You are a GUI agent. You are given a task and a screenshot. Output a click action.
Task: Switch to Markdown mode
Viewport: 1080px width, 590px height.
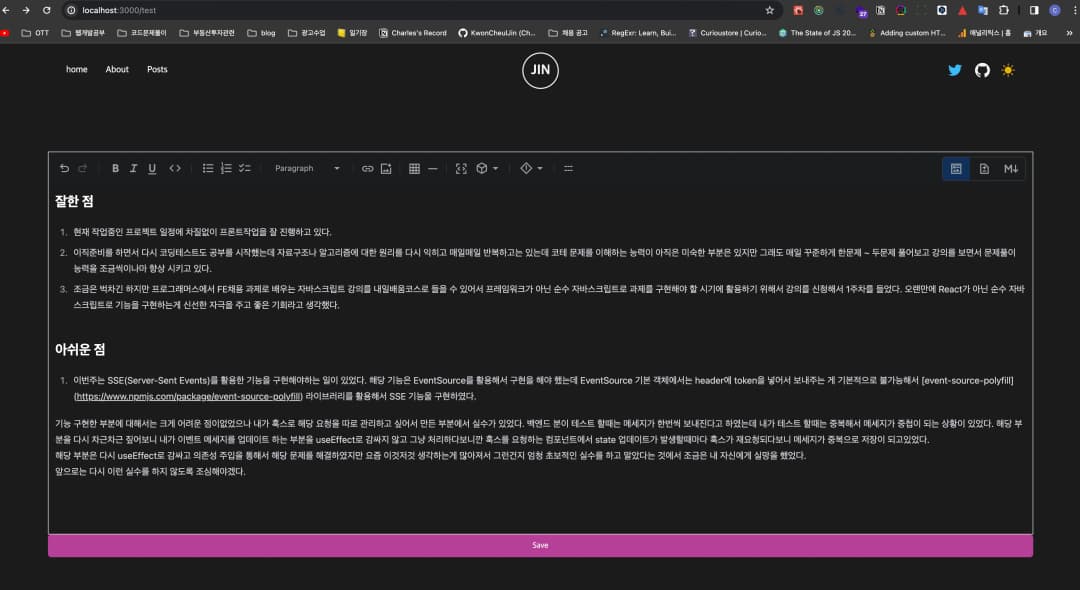click(1010, 169)
